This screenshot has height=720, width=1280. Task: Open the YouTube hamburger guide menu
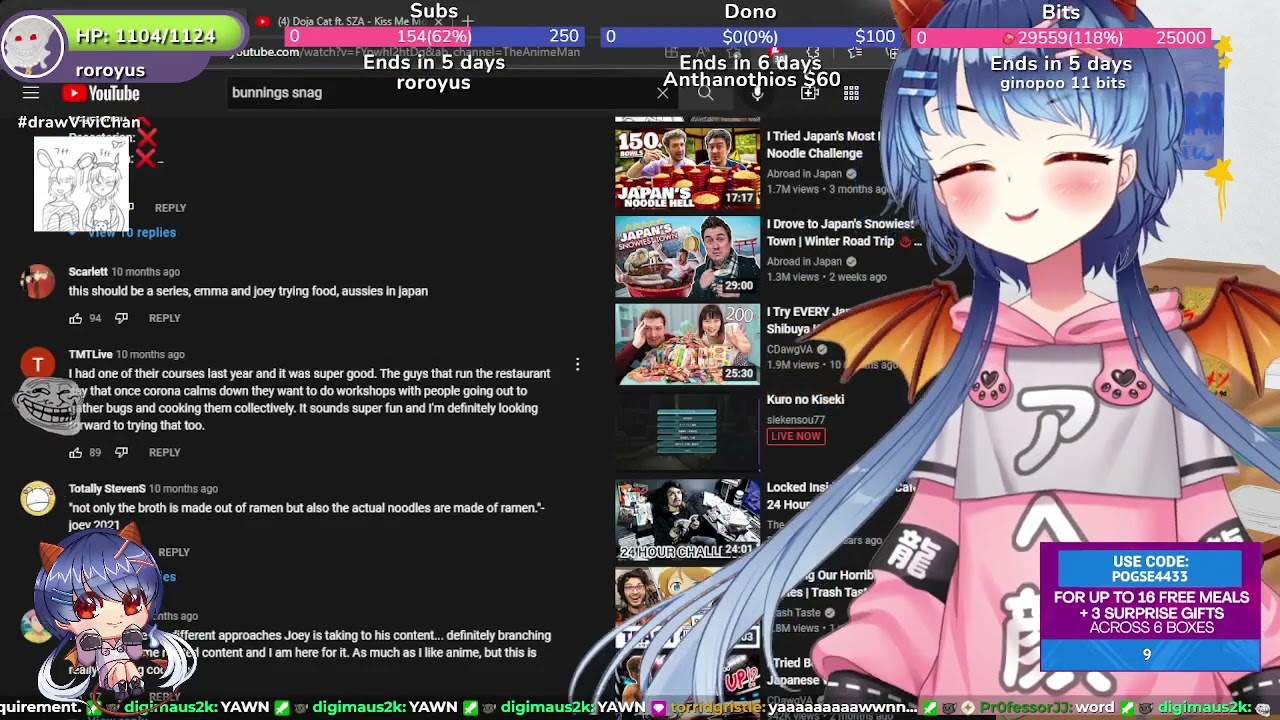31,93
